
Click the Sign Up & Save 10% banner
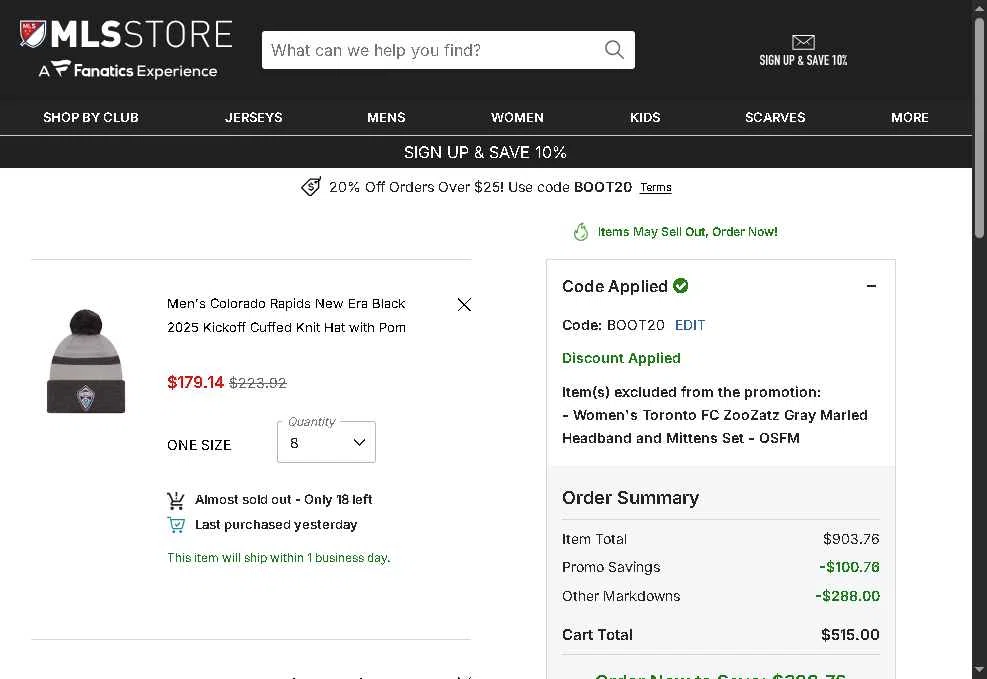(x=485, y=152)
